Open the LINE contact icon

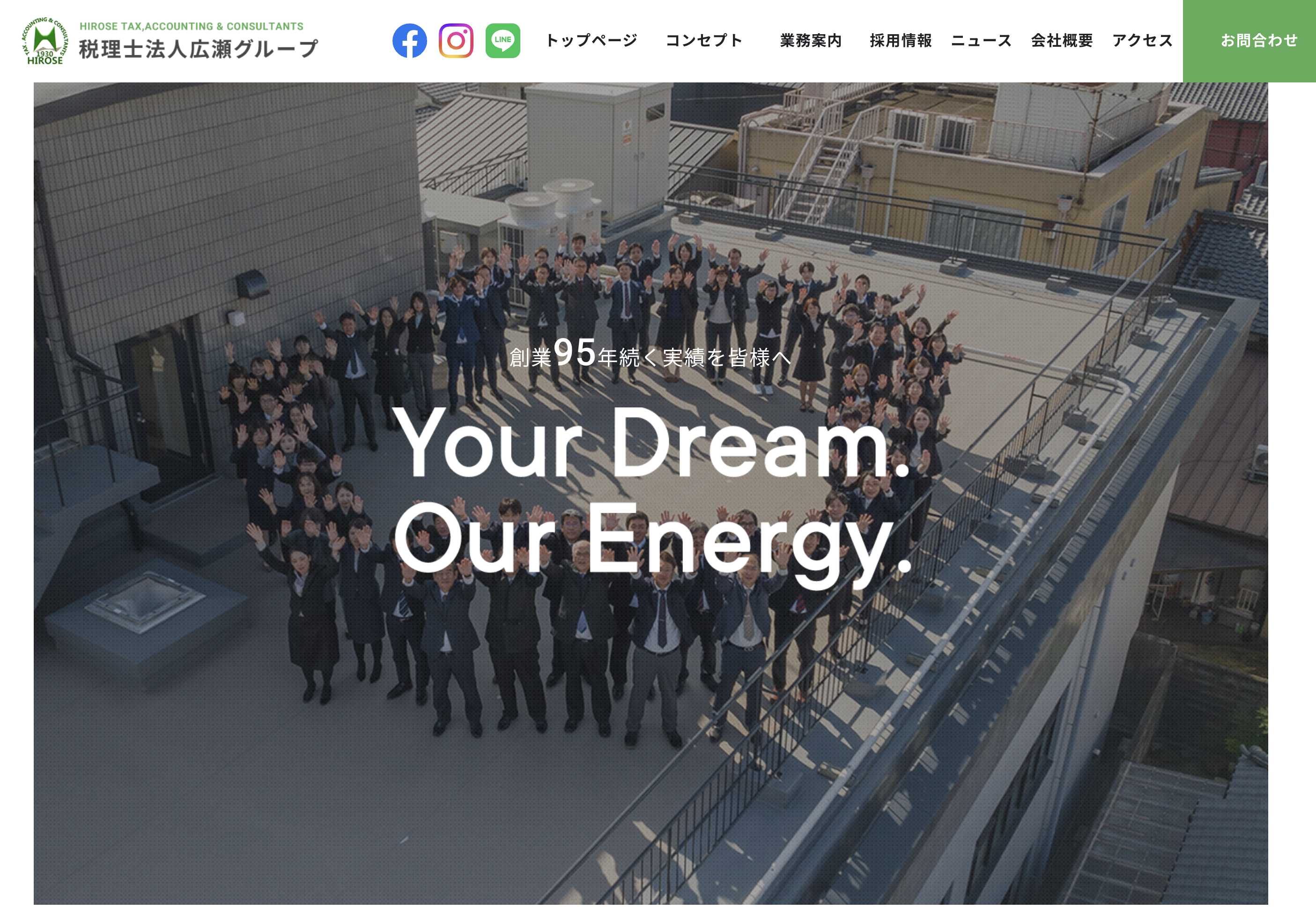(503, 41)
